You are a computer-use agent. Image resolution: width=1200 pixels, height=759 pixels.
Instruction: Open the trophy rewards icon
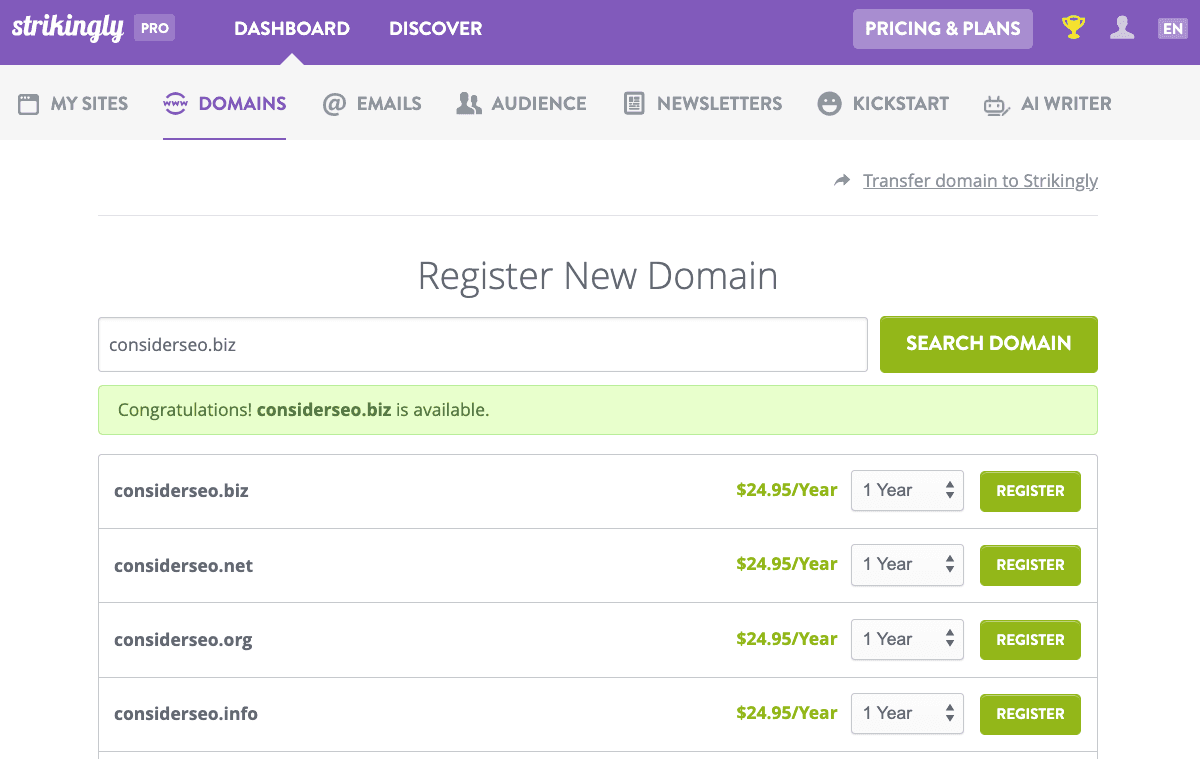pyautogui.click(x=1073, y=28)
